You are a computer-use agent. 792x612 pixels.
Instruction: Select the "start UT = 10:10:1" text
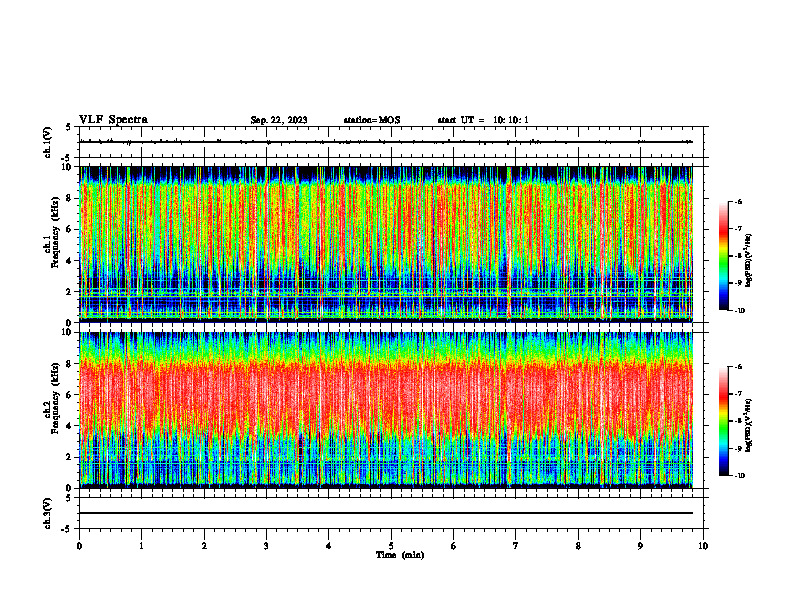(483, 120)
